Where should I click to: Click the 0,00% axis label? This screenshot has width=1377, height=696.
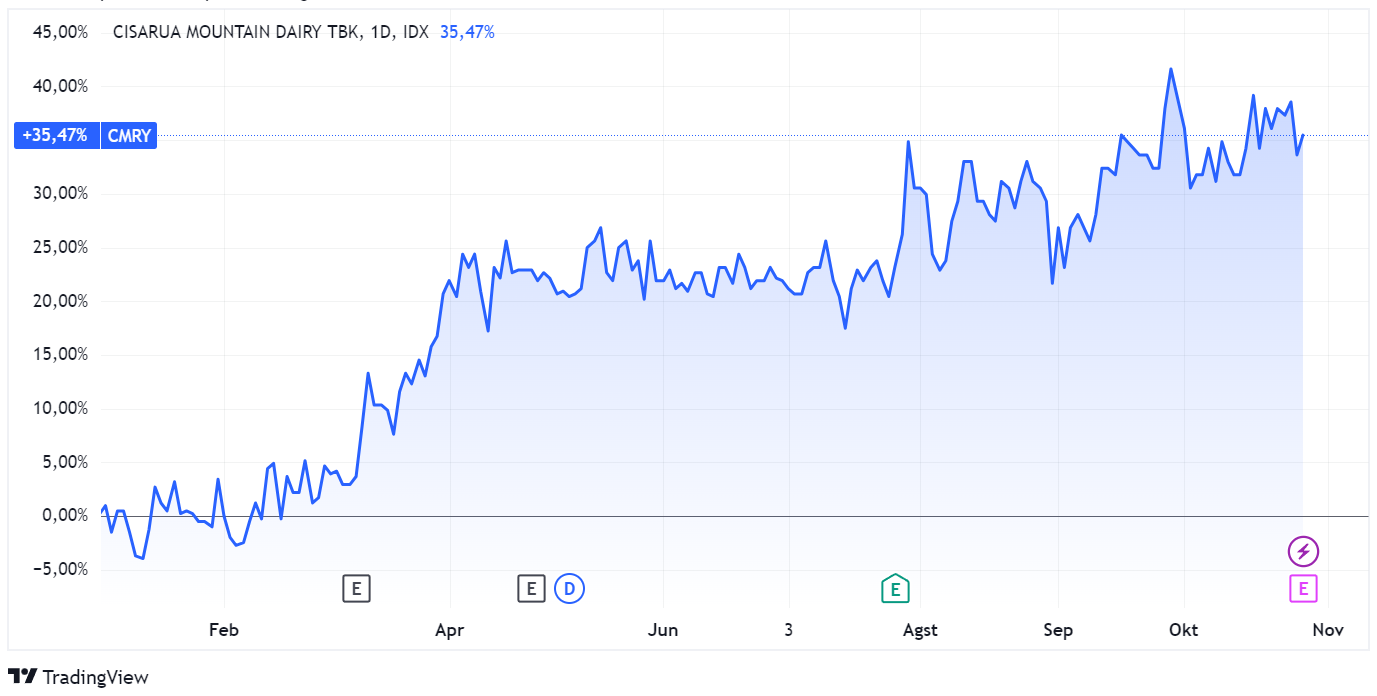click(65, 515)
